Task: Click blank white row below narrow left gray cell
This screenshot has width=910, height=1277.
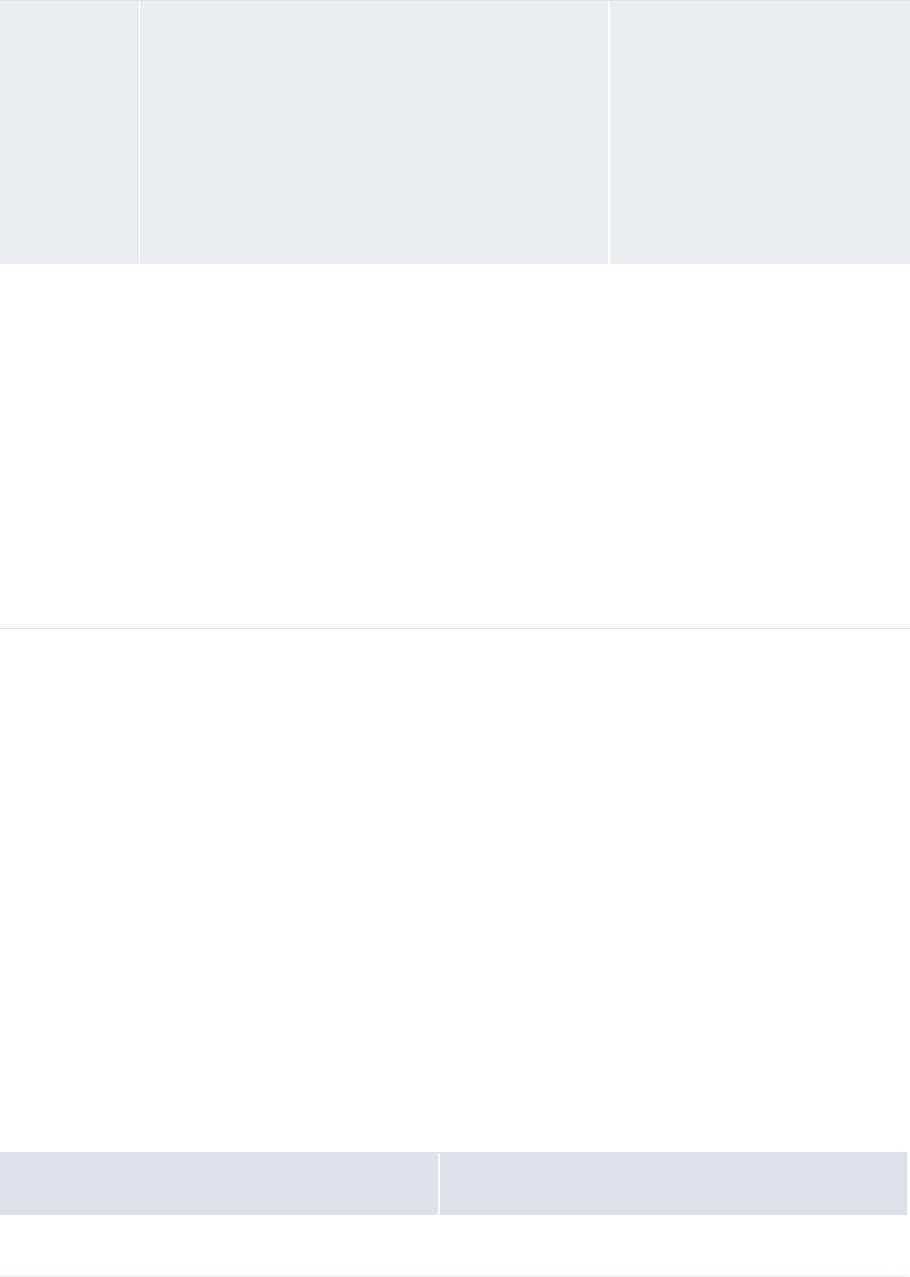Action: pos(69,445)
